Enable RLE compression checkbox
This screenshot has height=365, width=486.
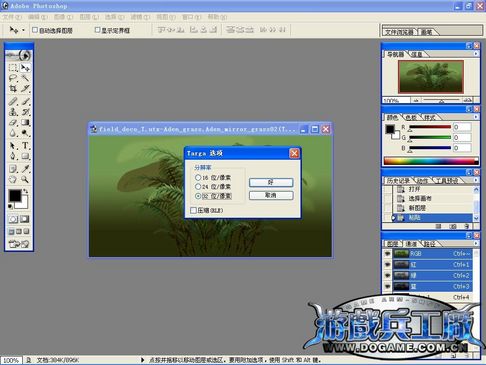pyautogui.click(x=193, y=210)
